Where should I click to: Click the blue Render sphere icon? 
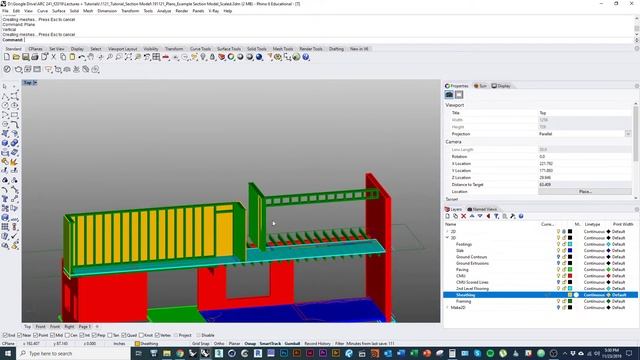click(x=259, y=57)
